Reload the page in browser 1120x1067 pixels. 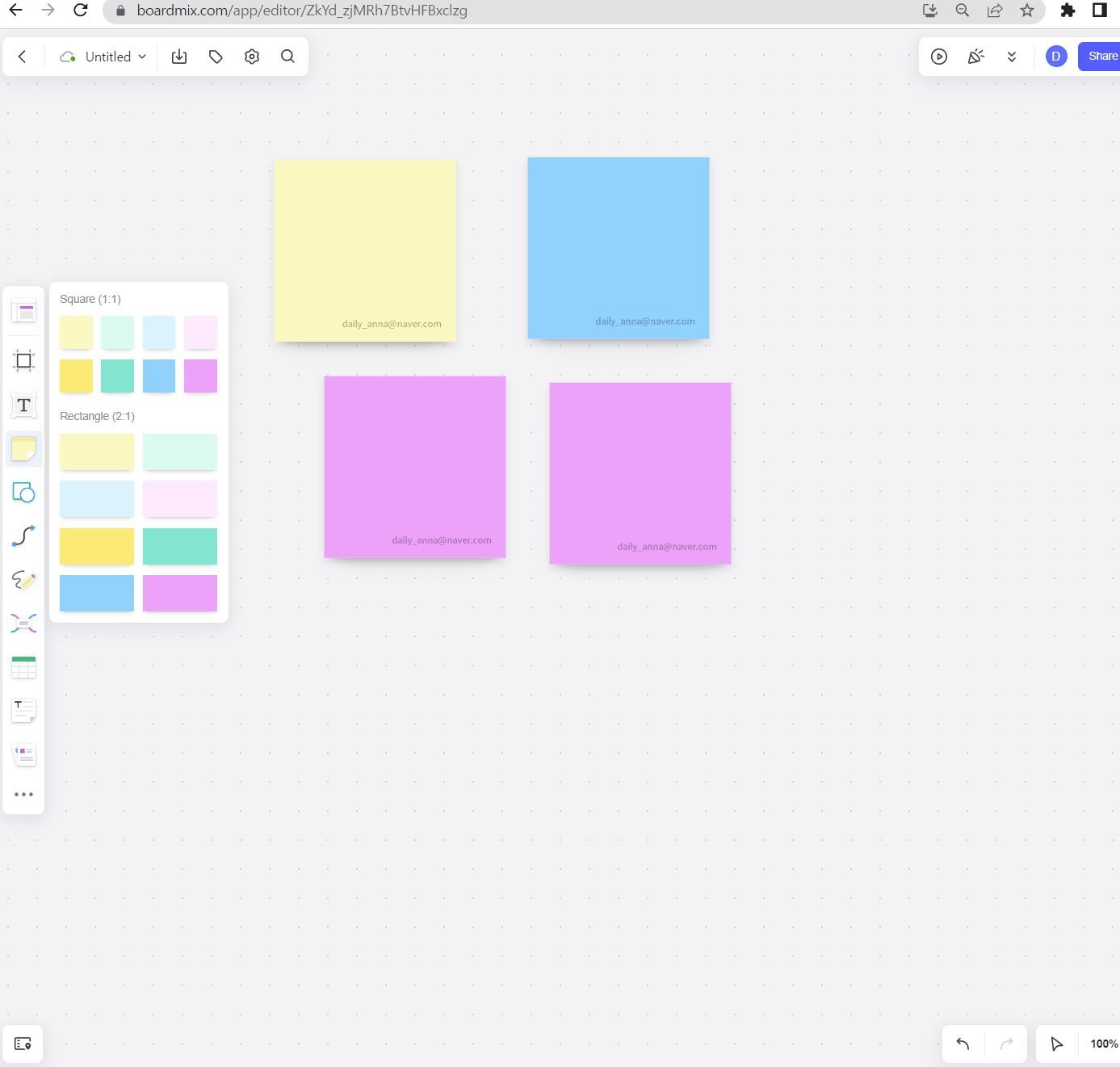pyautogui.click(x=80, y=11)
